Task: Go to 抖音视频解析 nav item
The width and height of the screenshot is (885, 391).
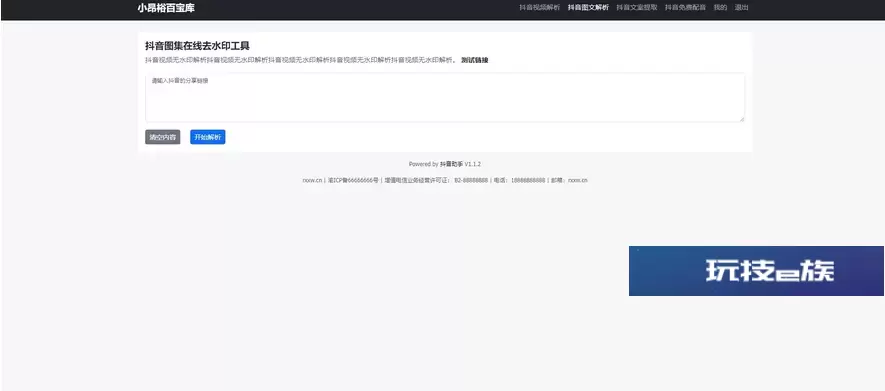Action: coord(540,8)
